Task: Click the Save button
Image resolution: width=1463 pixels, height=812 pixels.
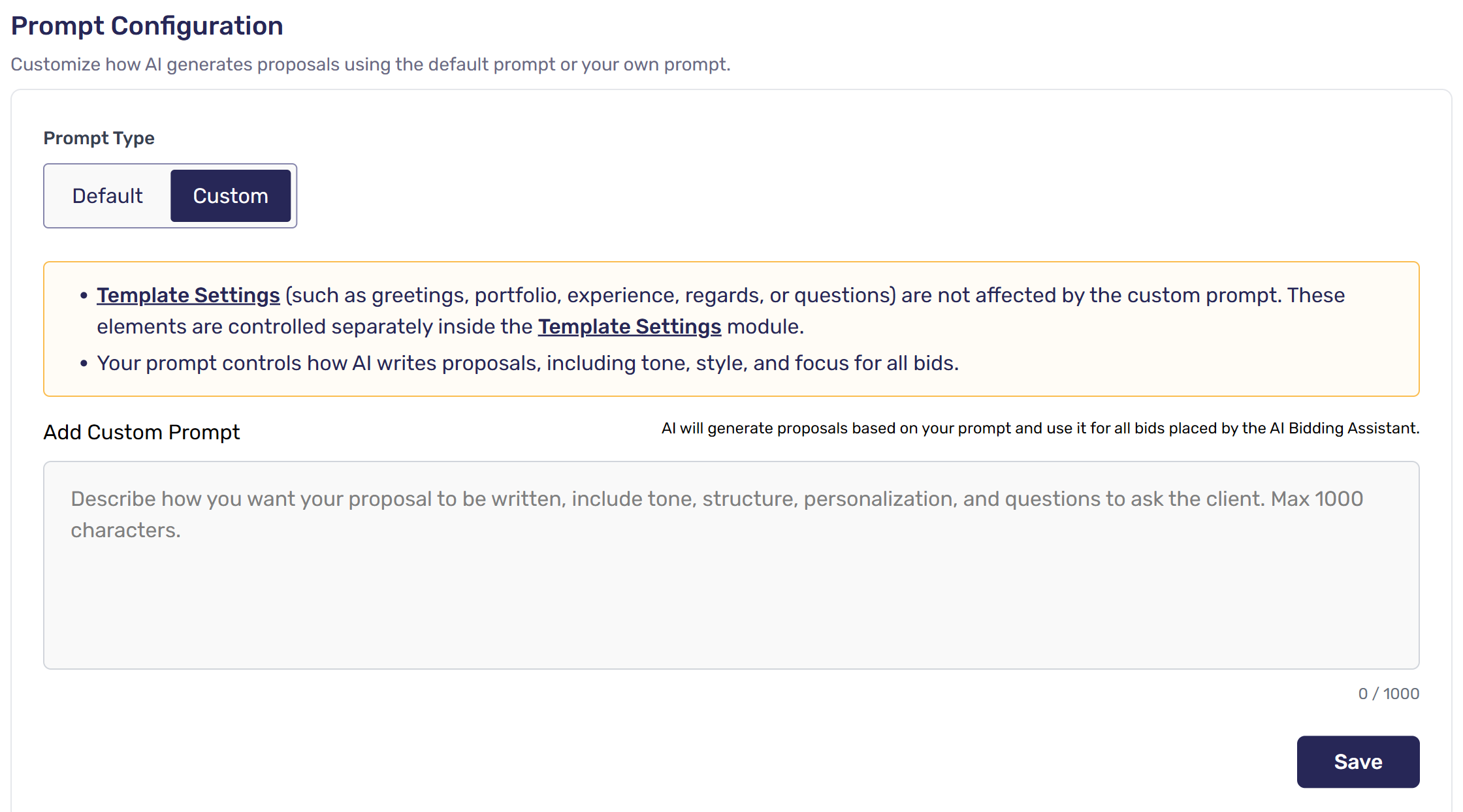Action: click(1358, 762)
